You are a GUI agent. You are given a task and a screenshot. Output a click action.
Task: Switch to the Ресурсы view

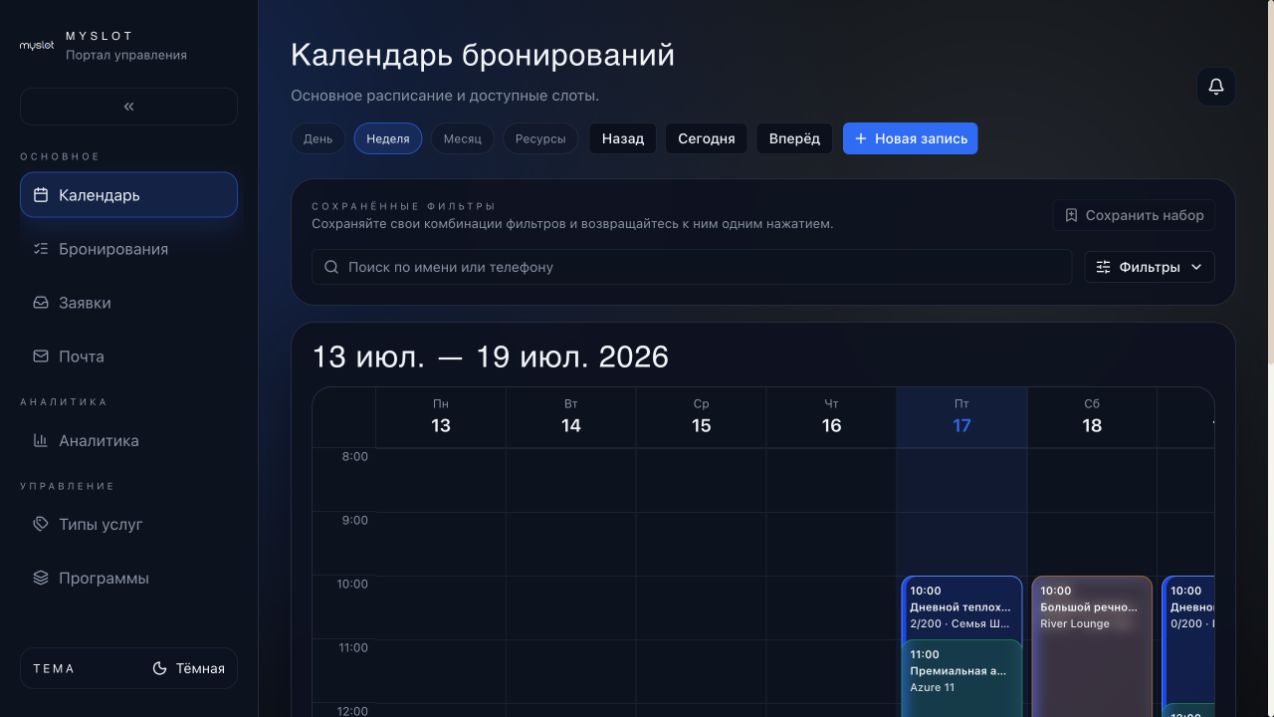[x=540, y=139]
